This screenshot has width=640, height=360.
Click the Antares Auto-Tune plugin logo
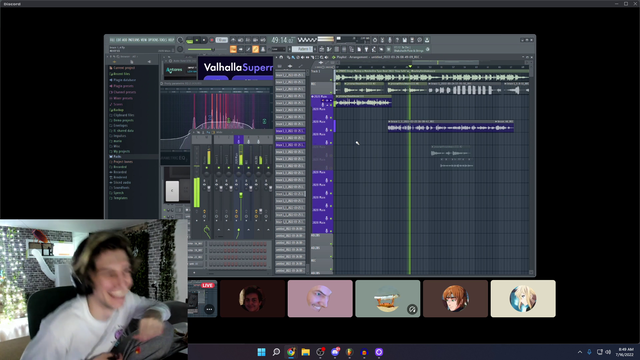click(174, 70)
